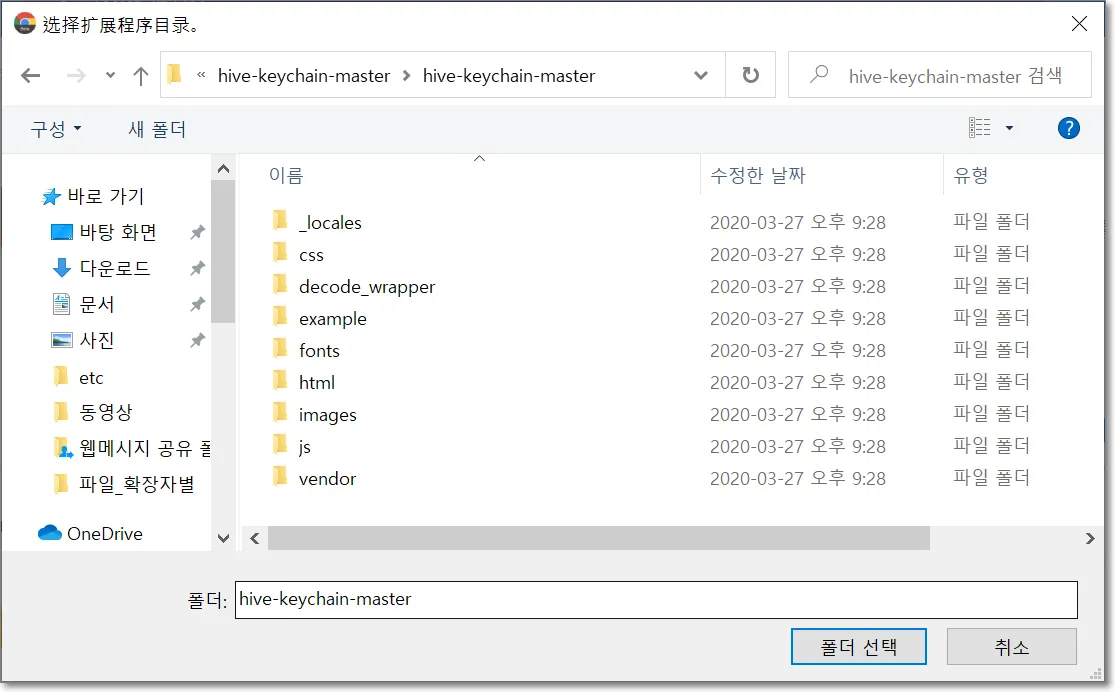Go forward with the right arrow
This screenshot has height=692, width=1115.
(75, 75)
